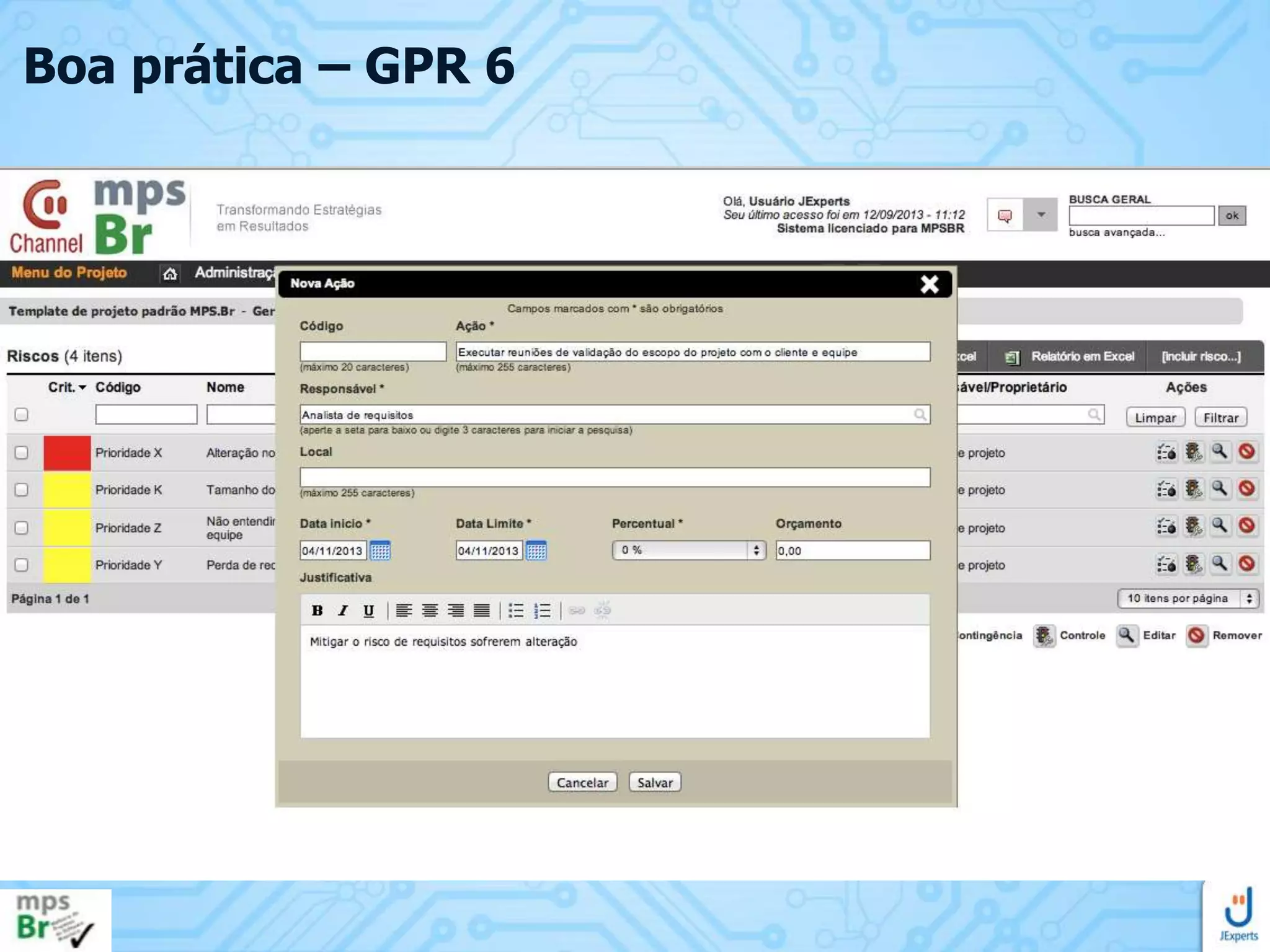Click the notification speech bubble icon
Image resolution: width=1270 pixels, height=952 pixels.
pos(1005,215)
